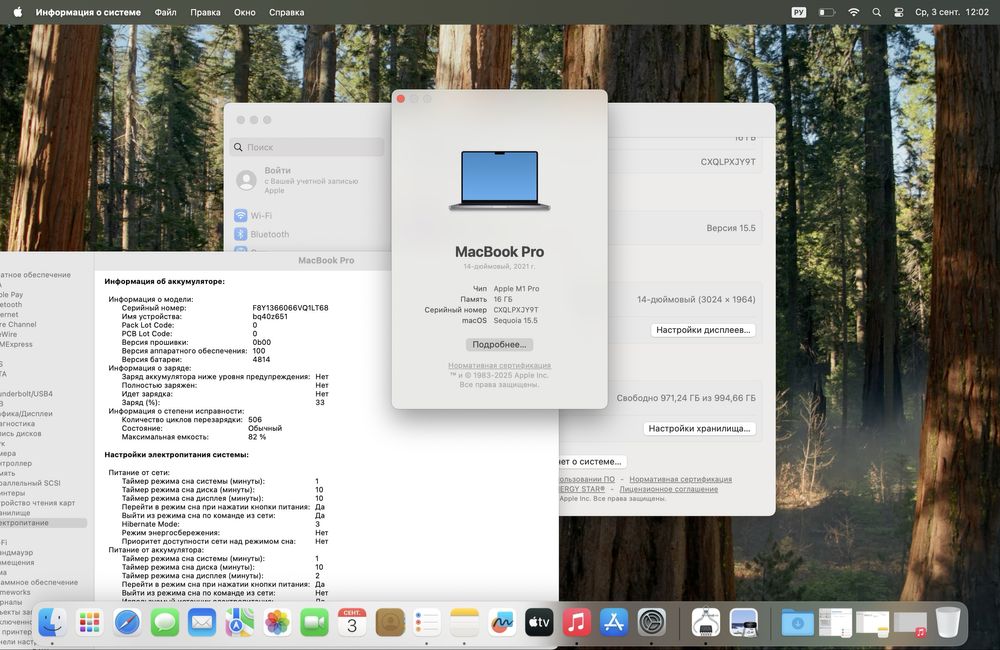Launch Freeform from the Dock

[x=502, y=622]
